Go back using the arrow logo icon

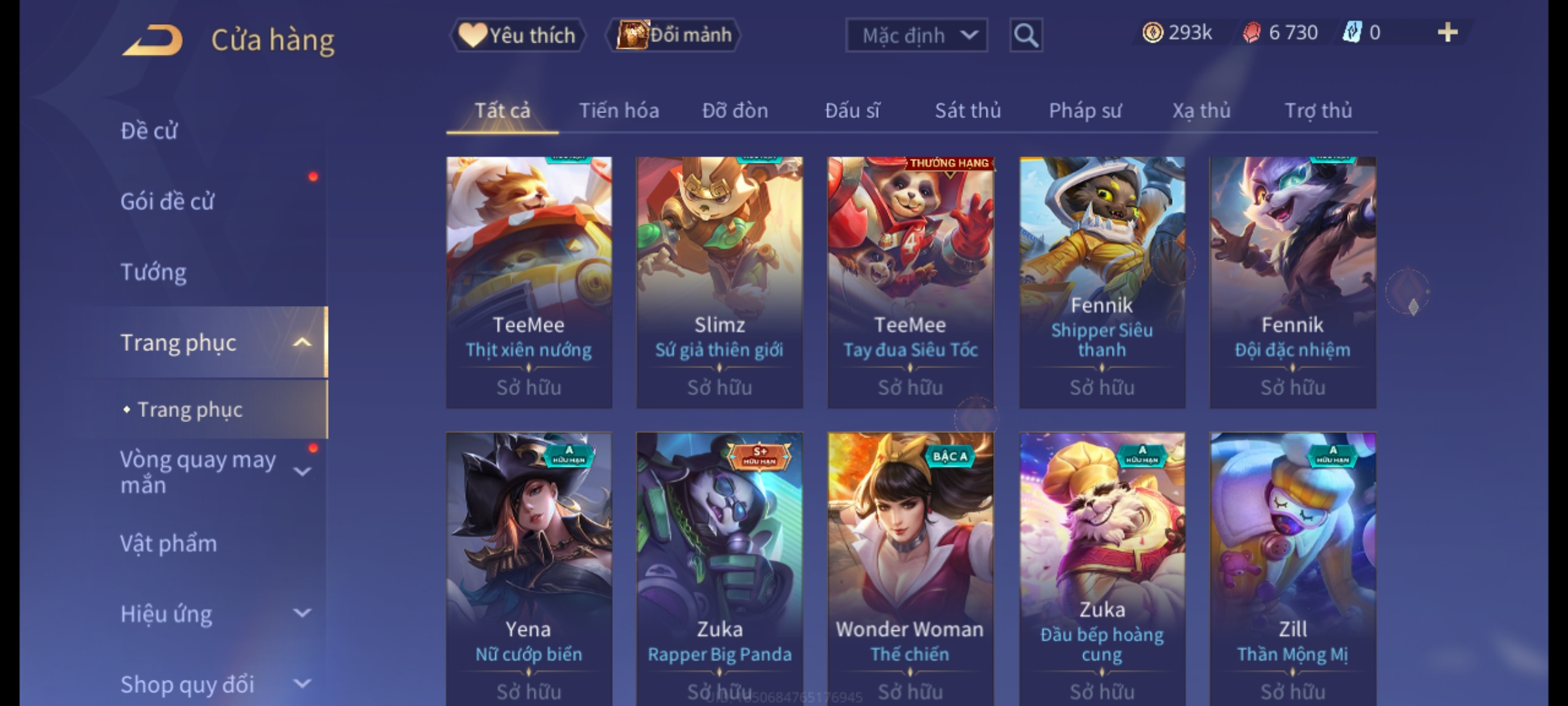click(152, 40)
